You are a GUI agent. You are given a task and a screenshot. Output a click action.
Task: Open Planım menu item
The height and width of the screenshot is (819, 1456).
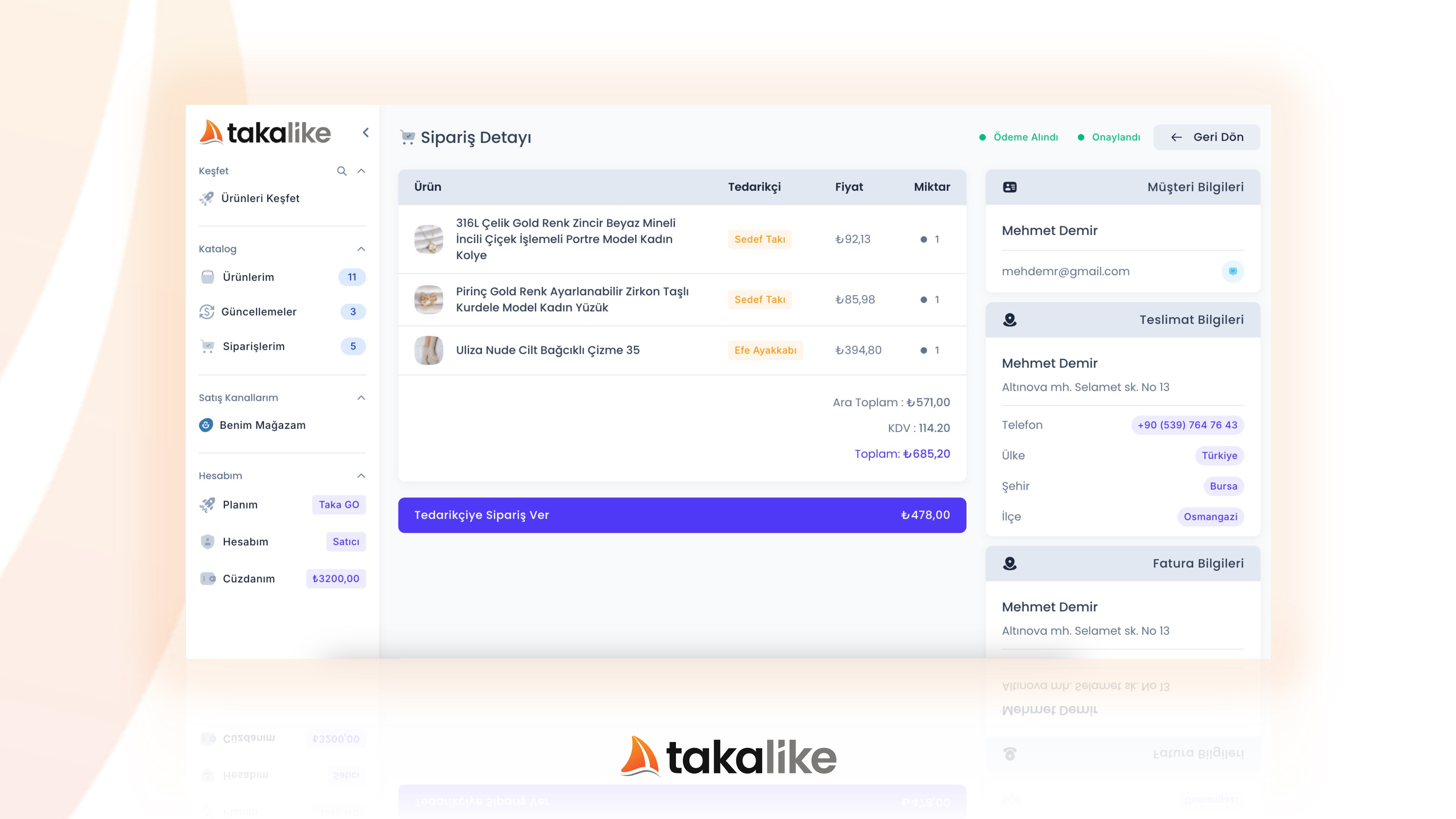(x=282, y=505)
